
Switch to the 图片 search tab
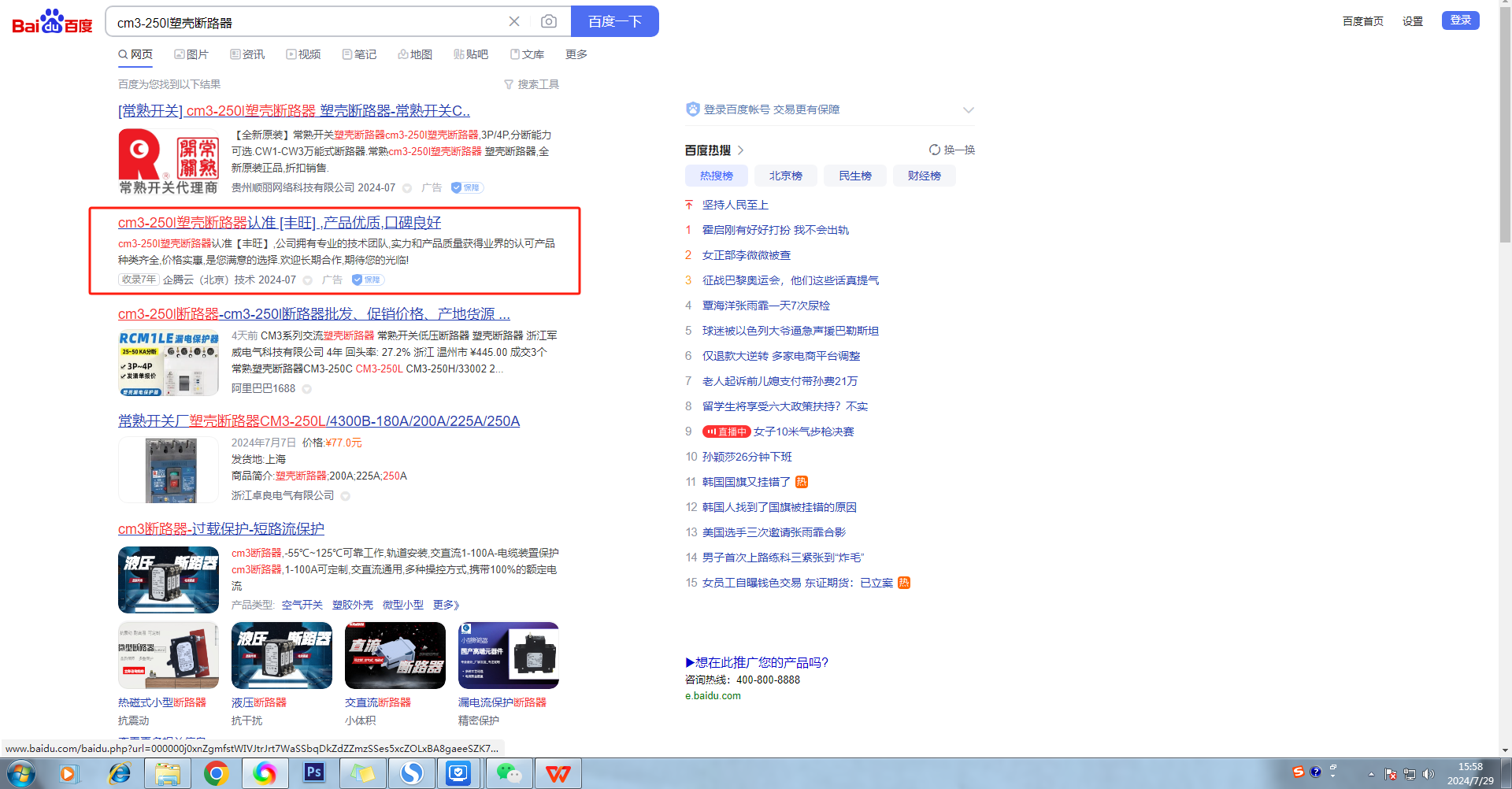tap(191, 54)
